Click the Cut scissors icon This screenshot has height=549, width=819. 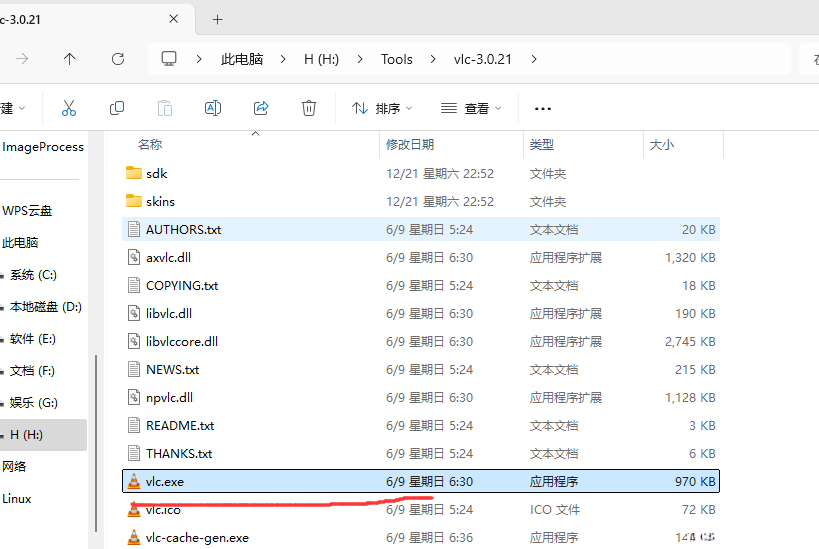coord(69,108)
